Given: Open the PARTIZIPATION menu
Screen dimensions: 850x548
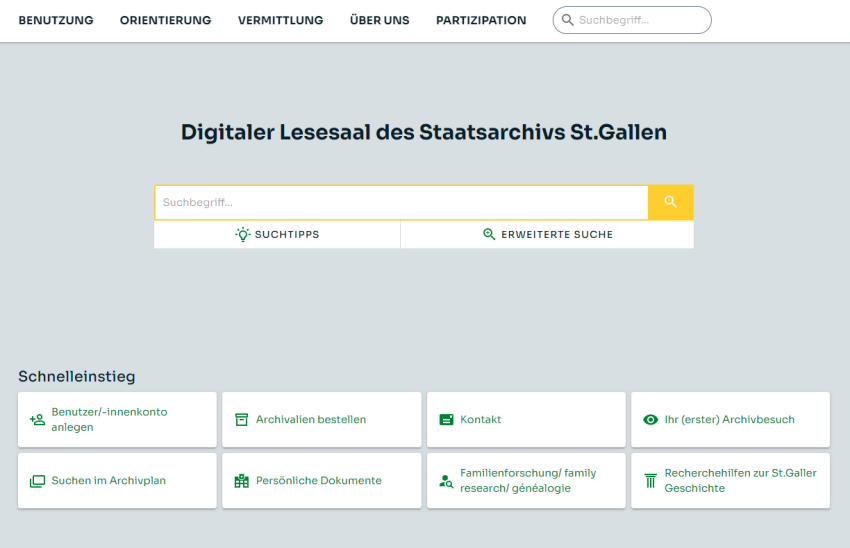Looking at the screenshot, I should coord(481,21).
